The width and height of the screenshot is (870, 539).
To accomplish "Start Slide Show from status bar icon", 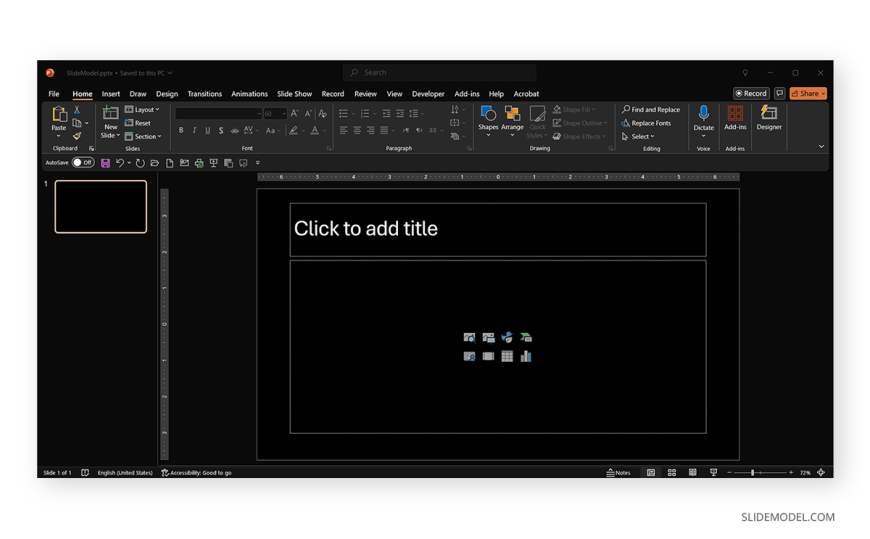I will pos(714,472).
